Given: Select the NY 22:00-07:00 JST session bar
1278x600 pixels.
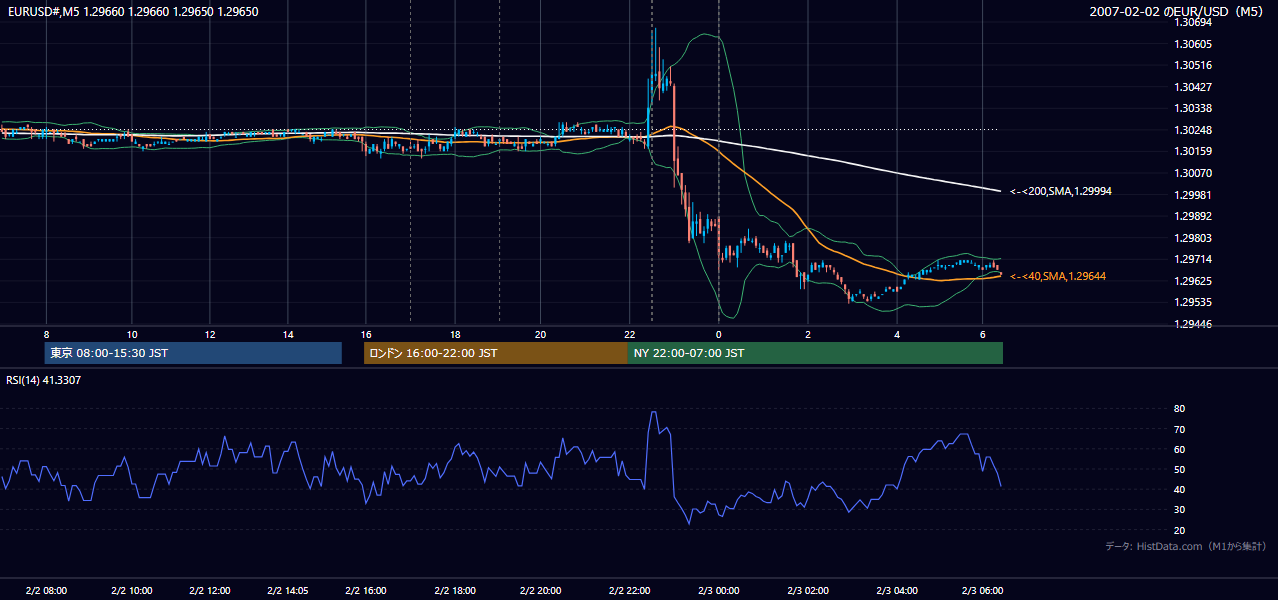Looking at the screenshot, I should [x=815, y=353].
